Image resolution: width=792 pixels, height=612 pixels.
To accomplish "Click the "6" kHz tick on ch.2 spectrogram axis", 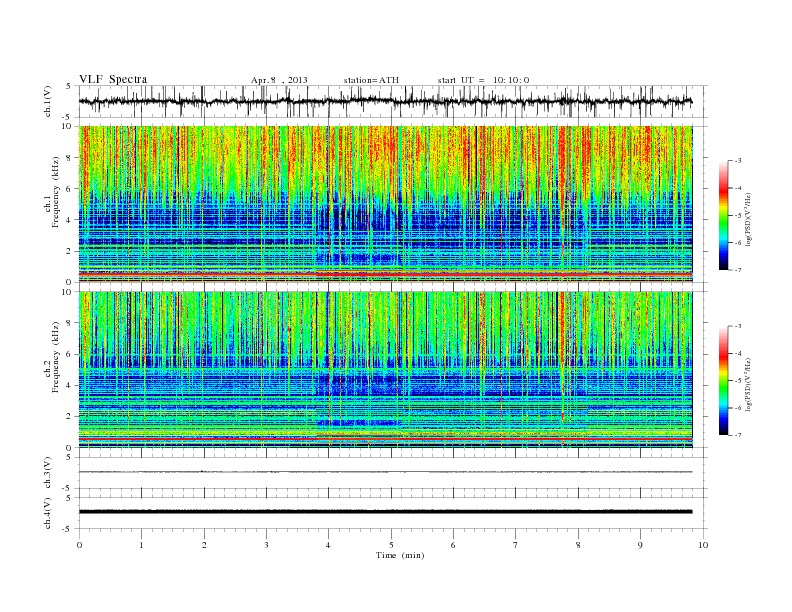I will [70, 354].
